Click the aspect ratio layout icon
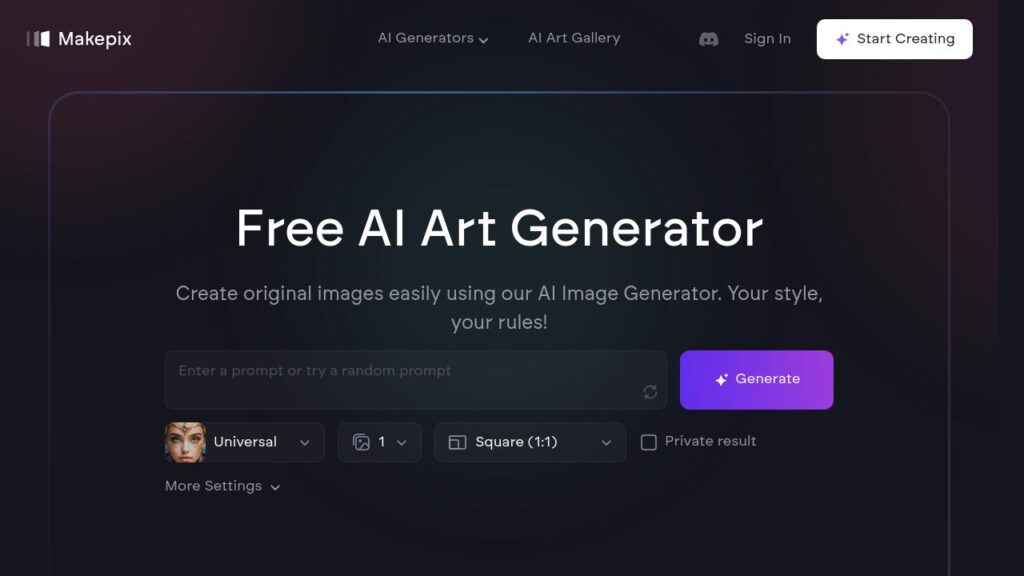Viewport: 1024px width, 576px height. click(x=457, y=443)
